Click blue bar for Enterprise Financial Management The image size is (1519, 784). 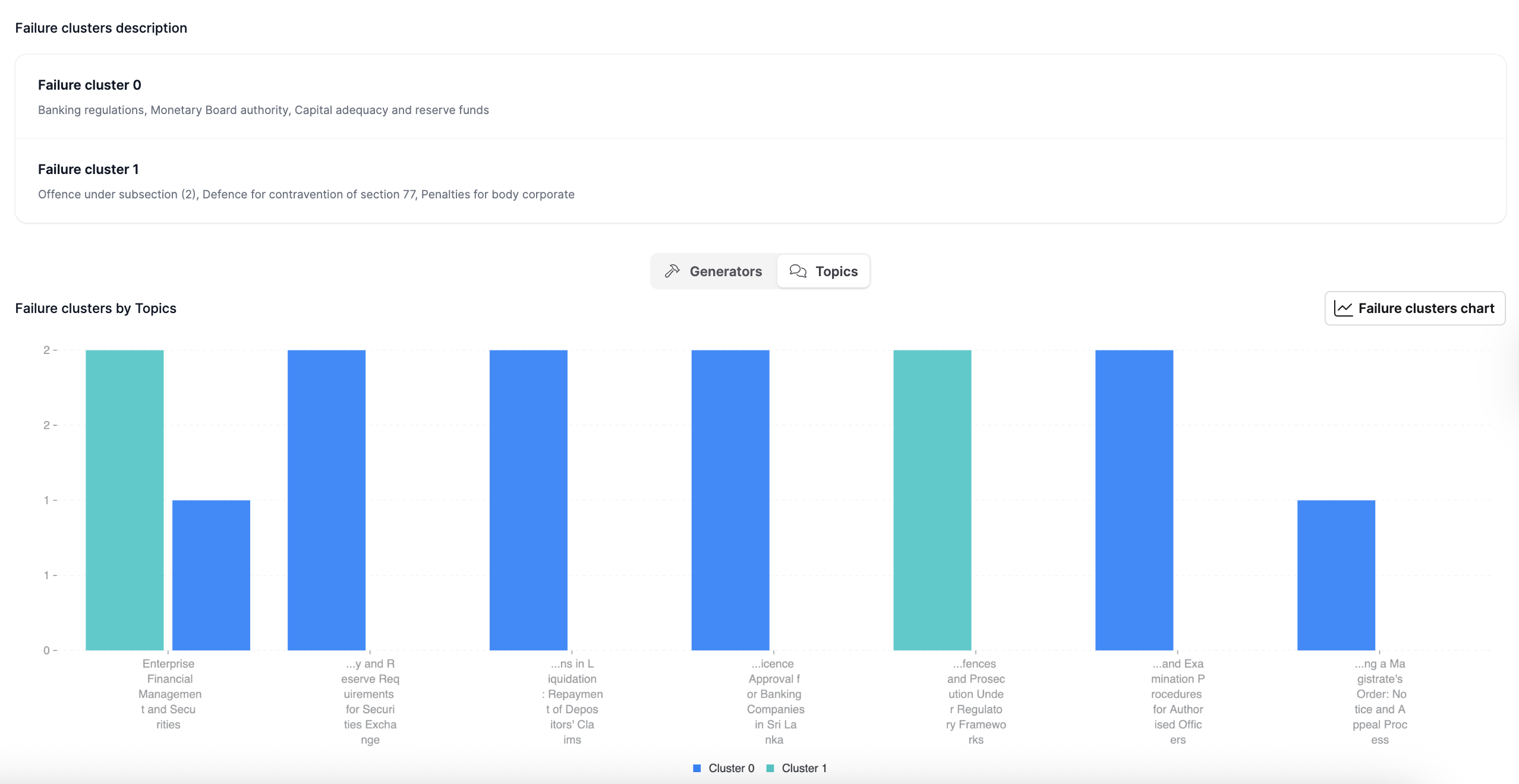point(211,575)
